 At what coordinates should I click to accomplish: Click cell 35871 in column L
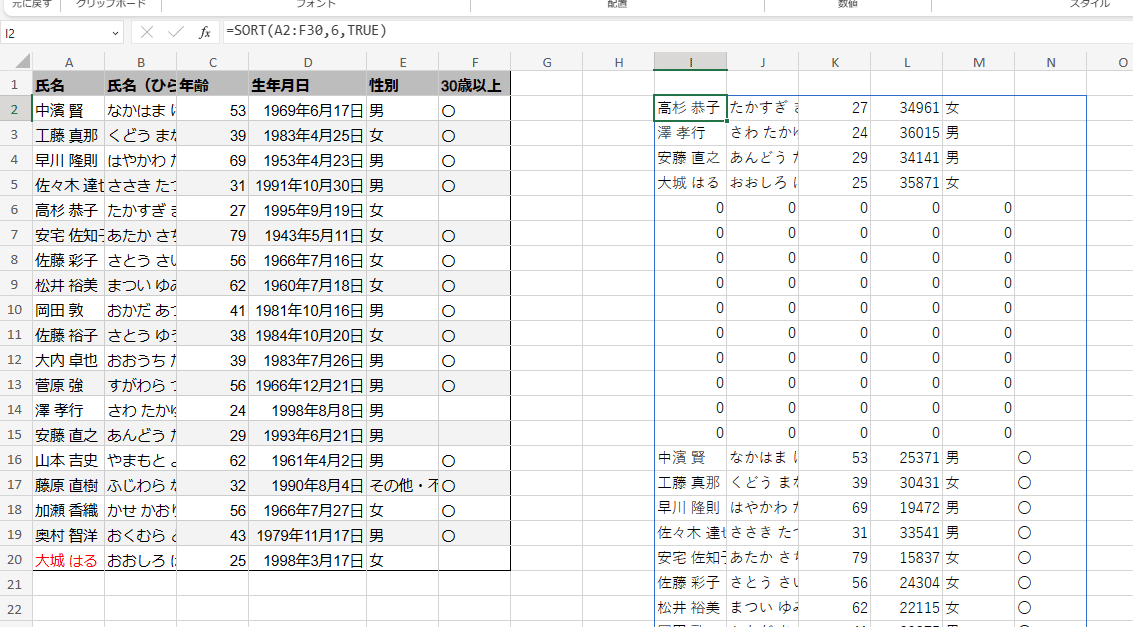click(907, 183)
